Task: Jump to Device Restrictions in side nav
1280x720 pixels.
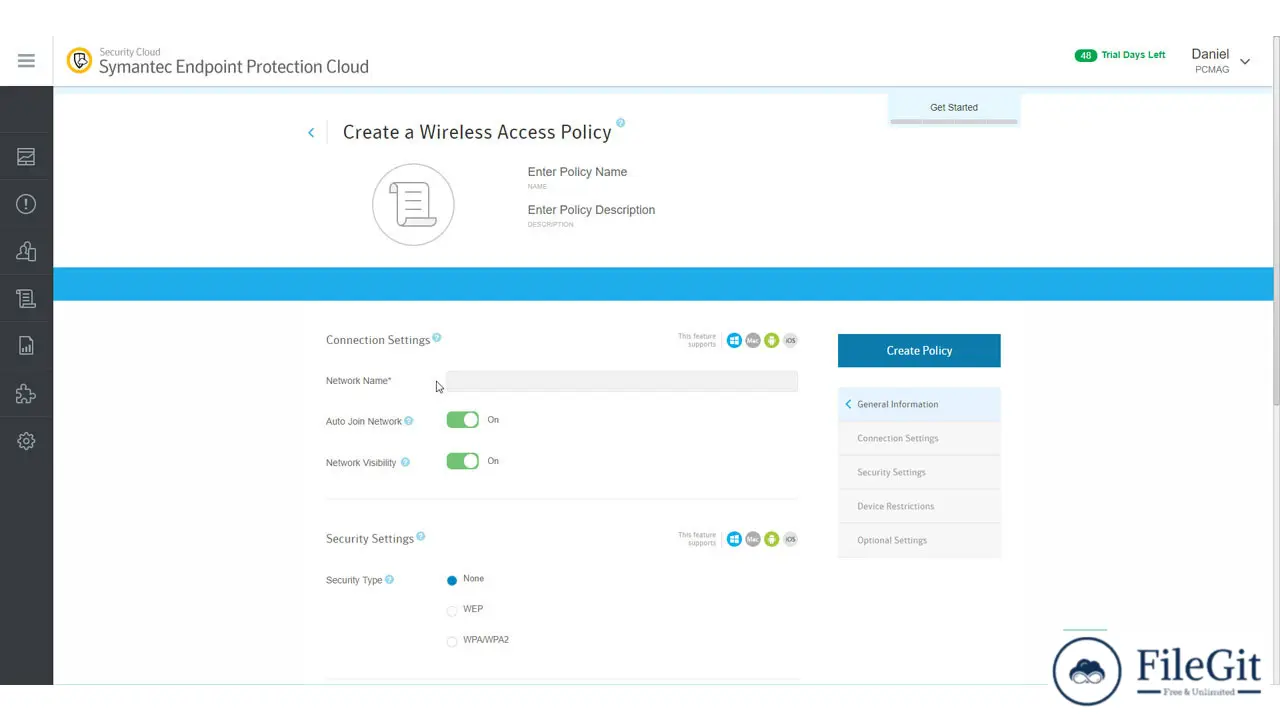Action: click(919, 506)
